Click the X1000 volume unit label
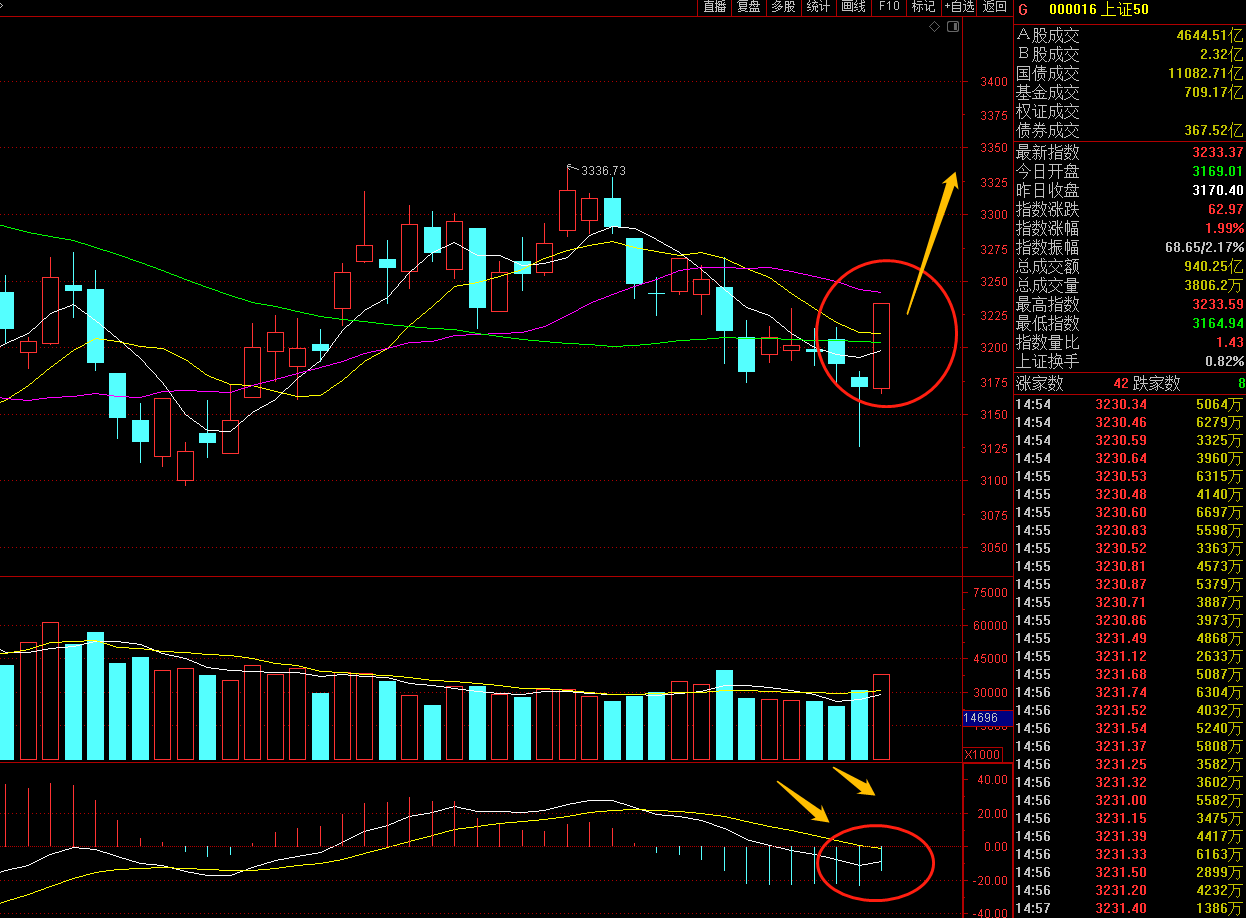Image resolution: width=1246 pixels, height=918 pixels. coord(981,754)
